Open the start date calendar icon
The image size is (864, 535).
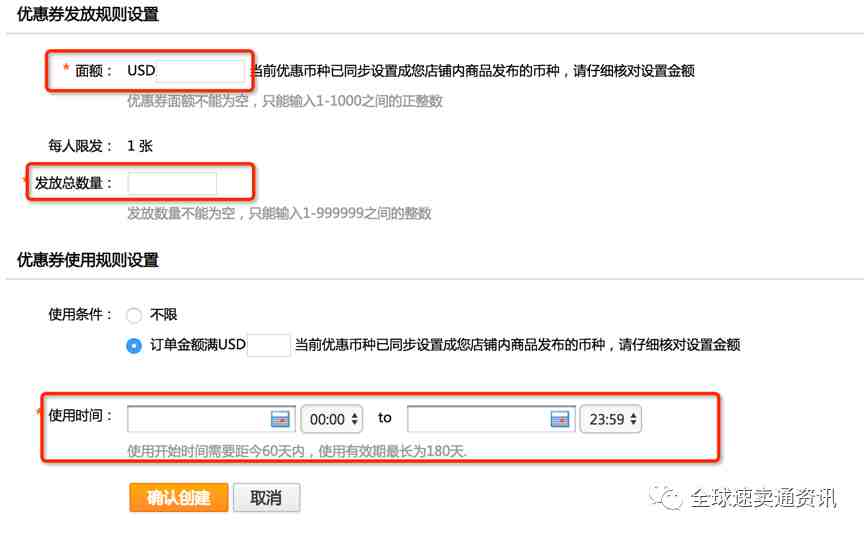tap(280, 419)
